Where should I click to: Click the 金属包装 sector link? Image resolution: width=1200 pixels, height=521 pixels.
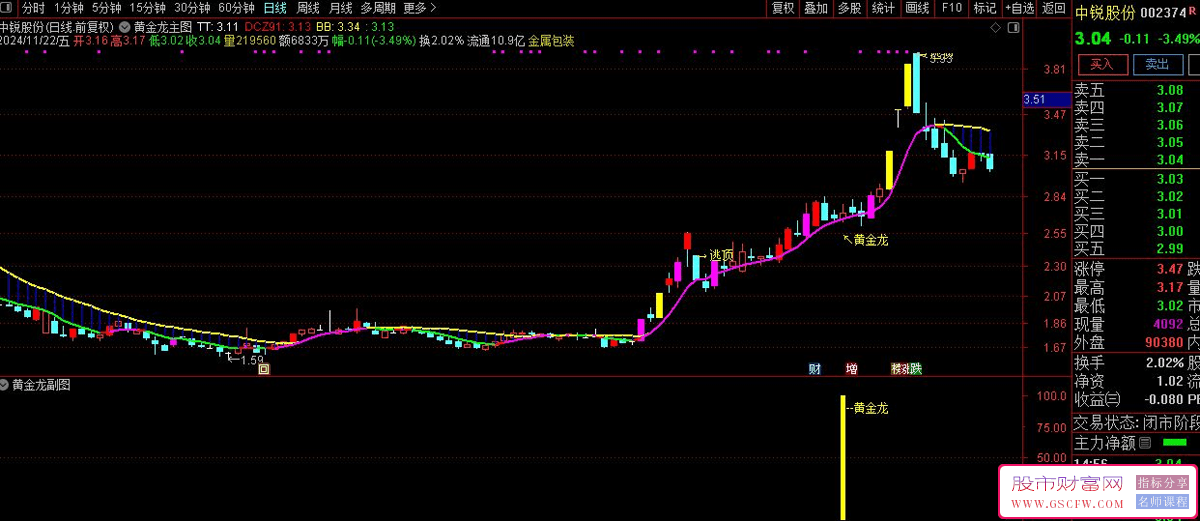(x=551, y=41)
